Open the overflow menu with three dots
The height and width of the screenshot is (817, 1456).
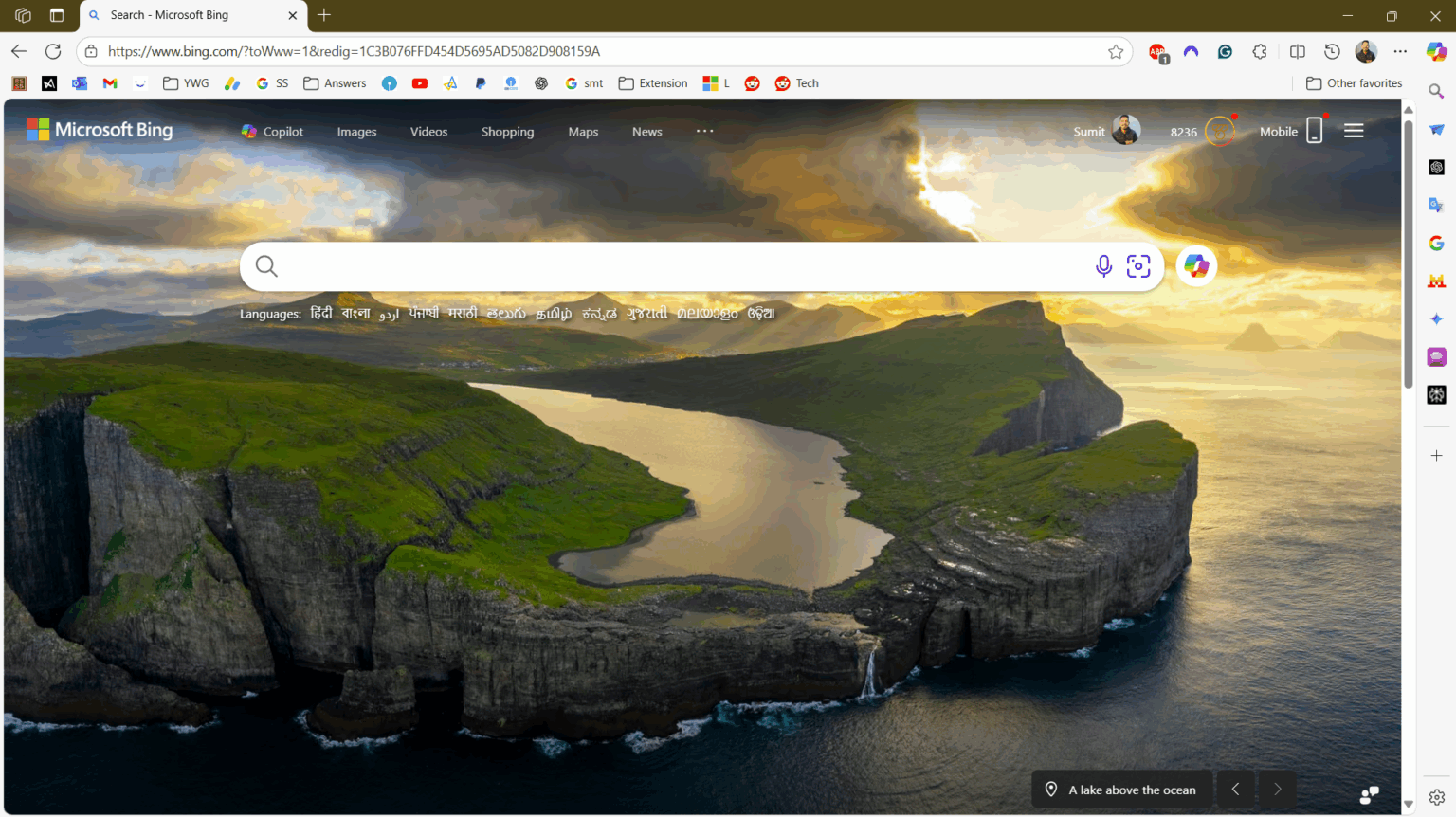(703, 131)
